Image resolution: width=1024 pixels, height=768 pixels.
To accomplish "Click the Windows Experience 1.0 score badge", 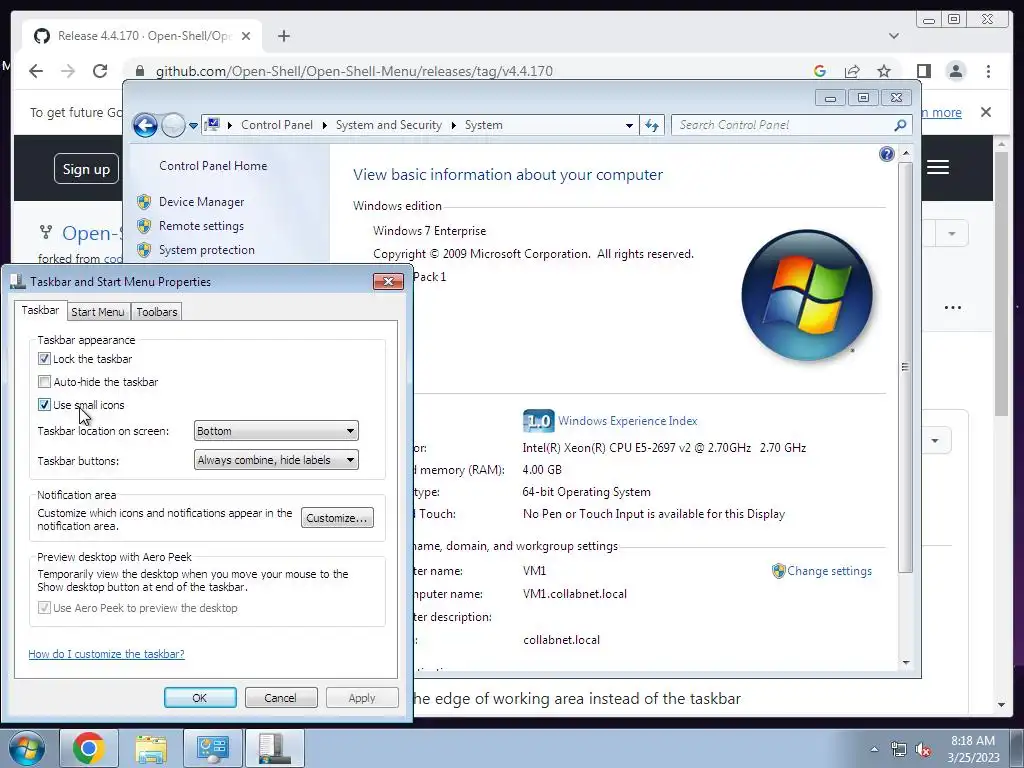I will [538, 421].
